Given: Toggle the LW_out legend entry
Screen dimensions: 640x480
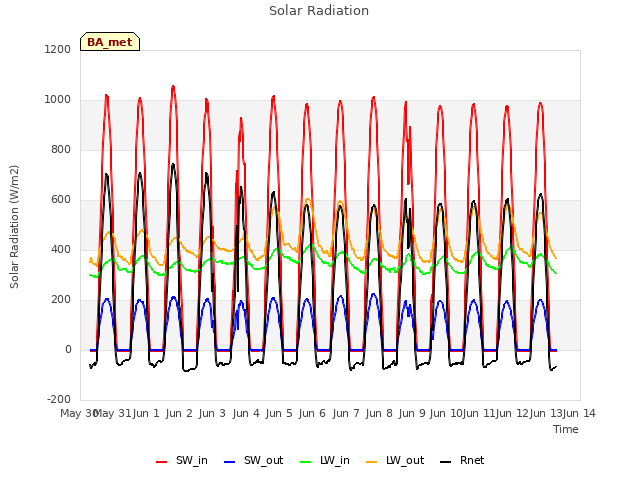Looking at the screenshot, I should click(x=395, y=461).
